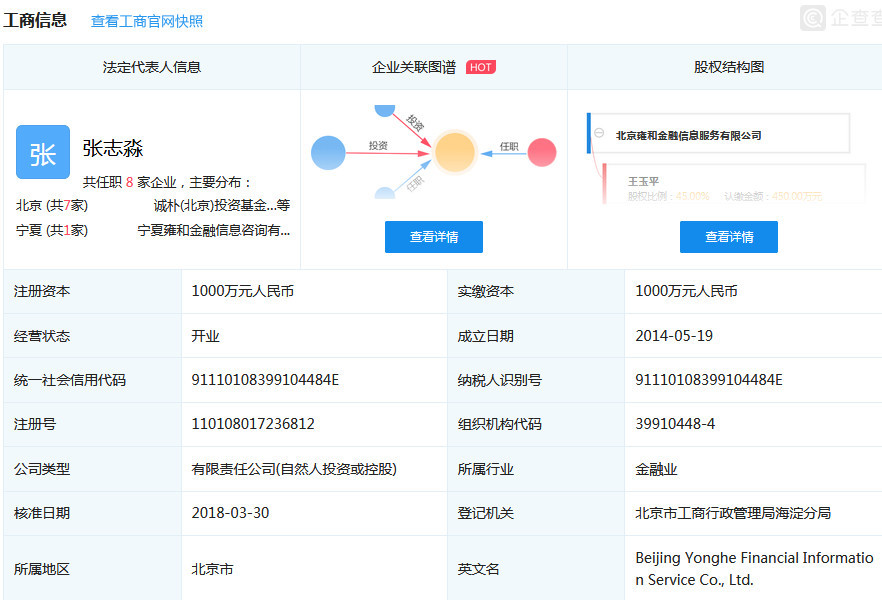Select the 股权结构图 header
The height and width of the screenshot is (600, 882).
[728, 67]
